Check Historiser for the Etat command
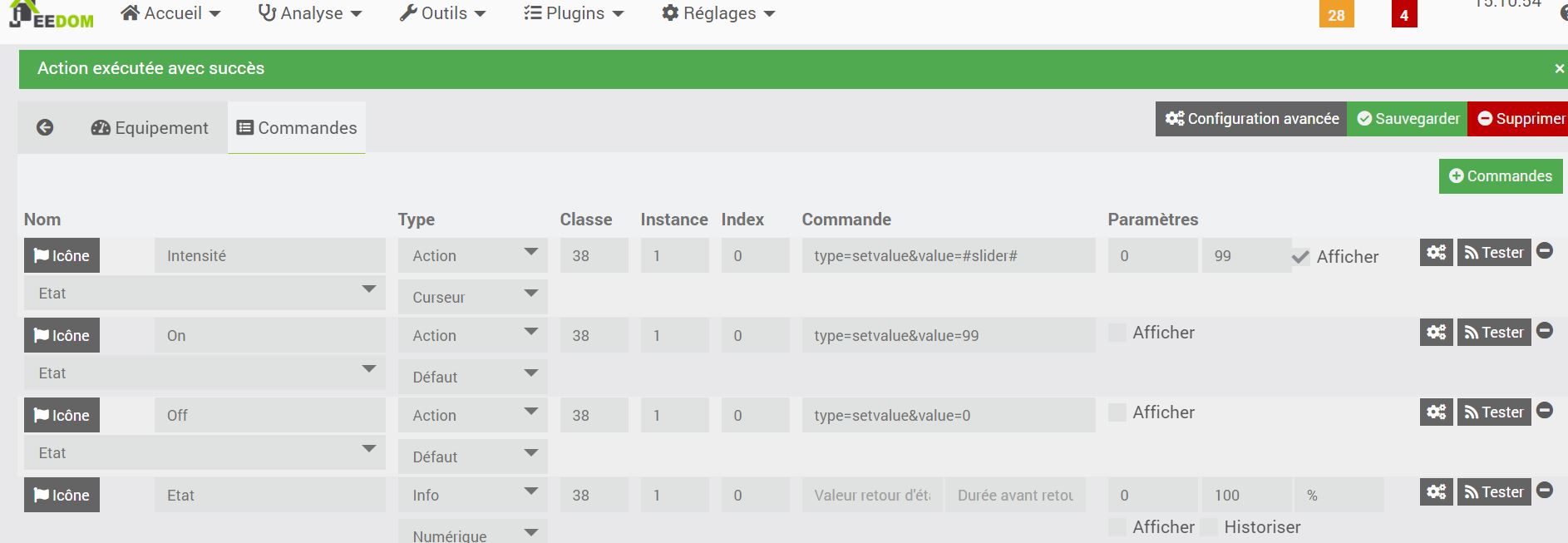 1209,527
